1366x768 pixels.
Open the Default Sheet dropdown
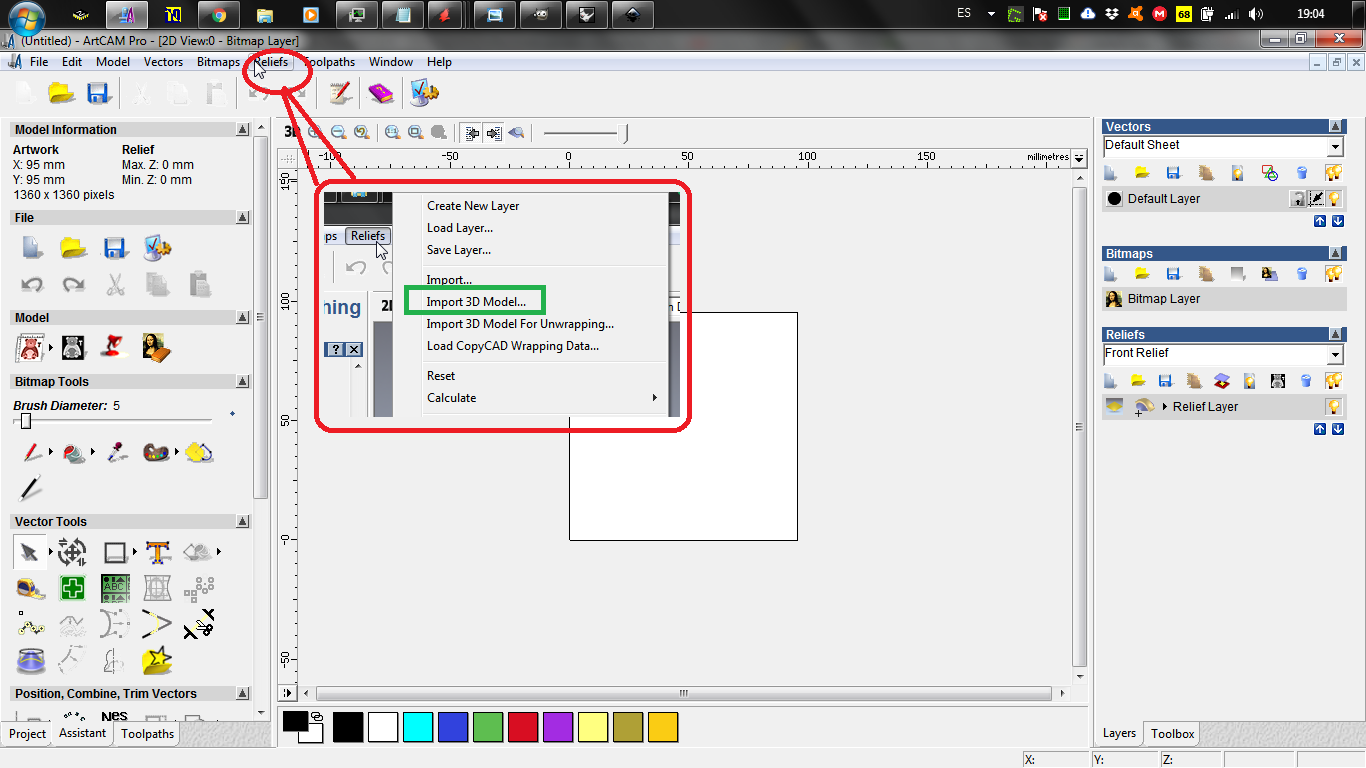1335,146
